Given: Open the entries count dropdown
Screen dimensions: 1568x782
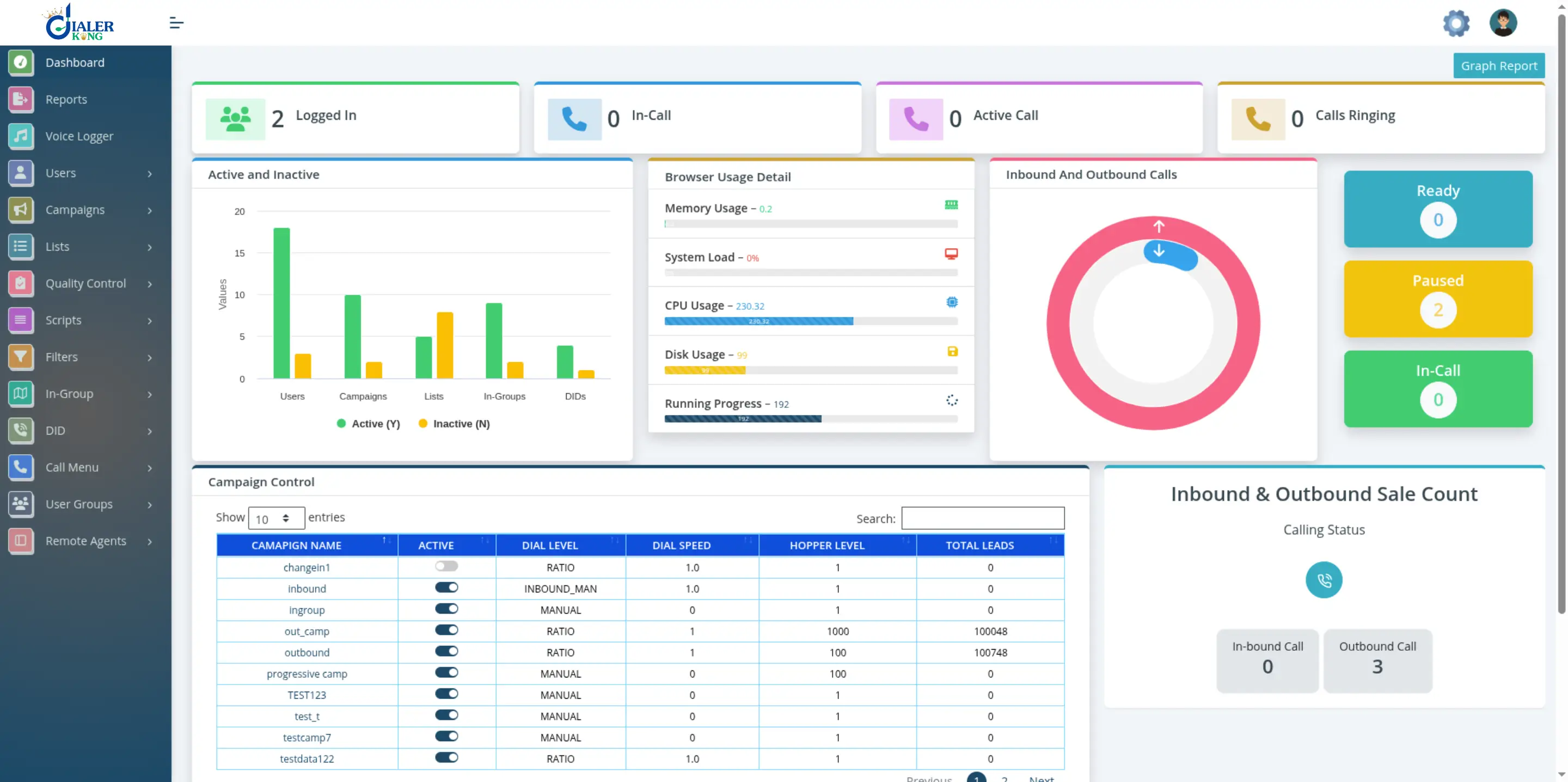Looking at the screenshot, I should 277,518.
